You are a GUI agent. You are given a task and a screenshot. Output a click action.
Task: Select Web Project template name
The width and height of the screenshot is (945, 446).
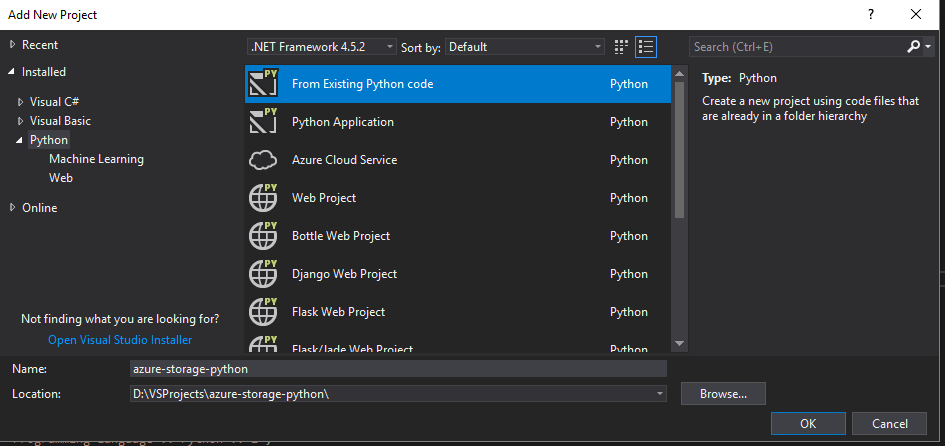[324, 198]
